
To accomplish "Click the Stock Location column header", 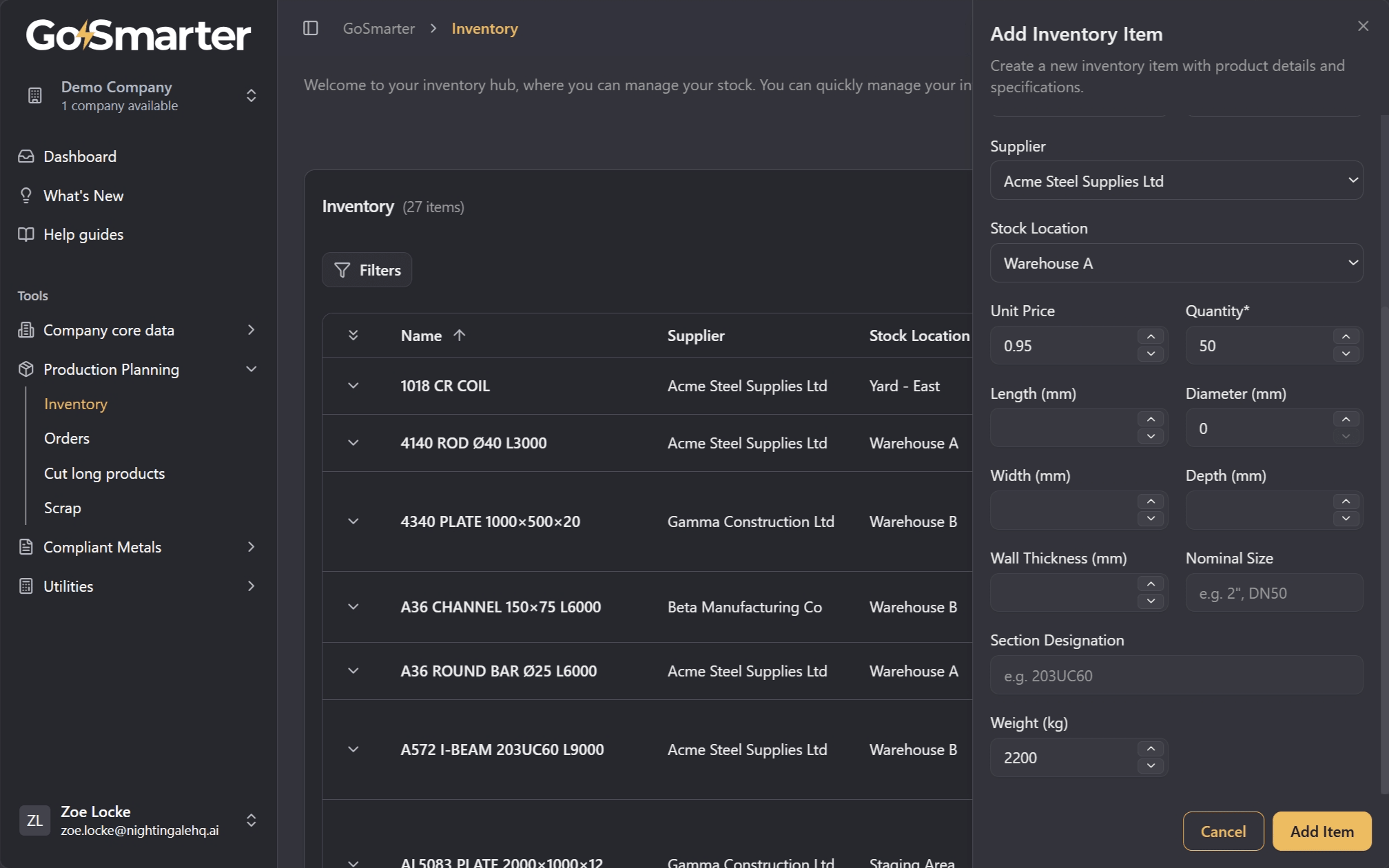I will [919, 335].
